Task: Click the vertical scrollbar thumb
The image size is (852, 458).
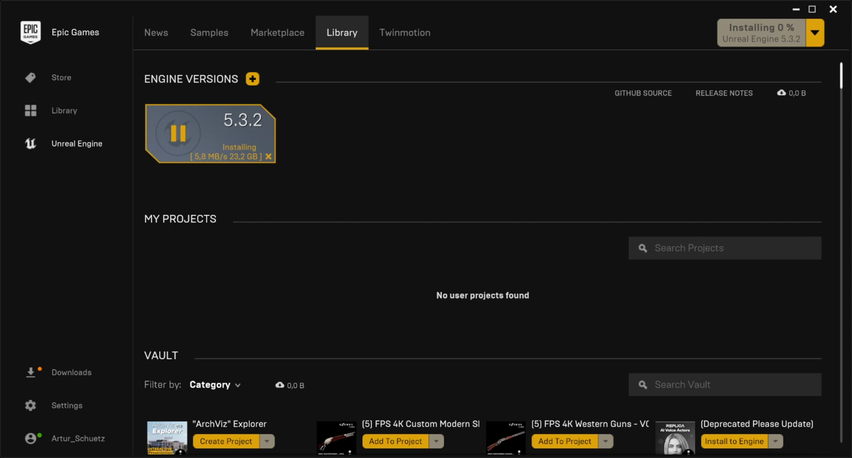Action: pos(841,76)
